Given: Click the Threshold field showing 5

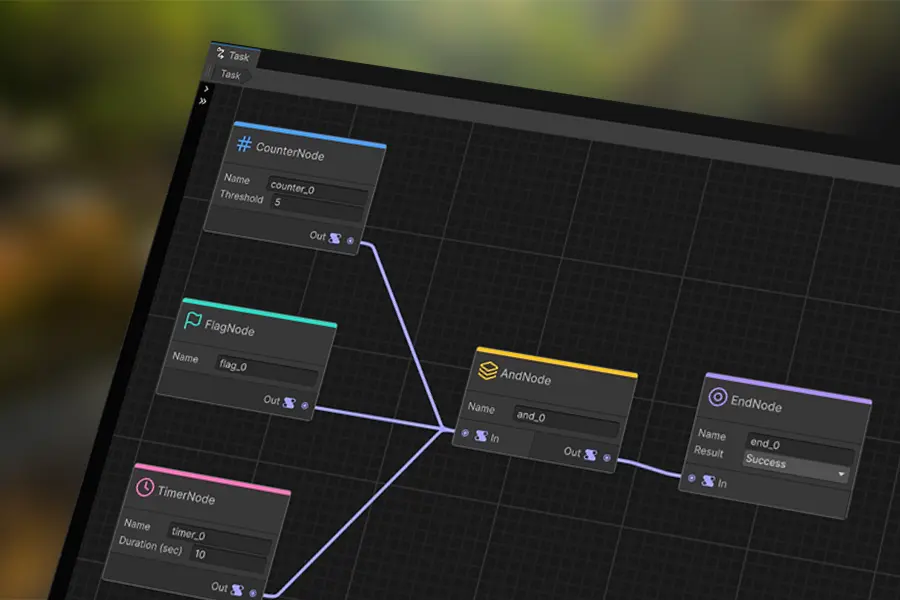Looking at the screenshot, I should click(x=317, y=207).
